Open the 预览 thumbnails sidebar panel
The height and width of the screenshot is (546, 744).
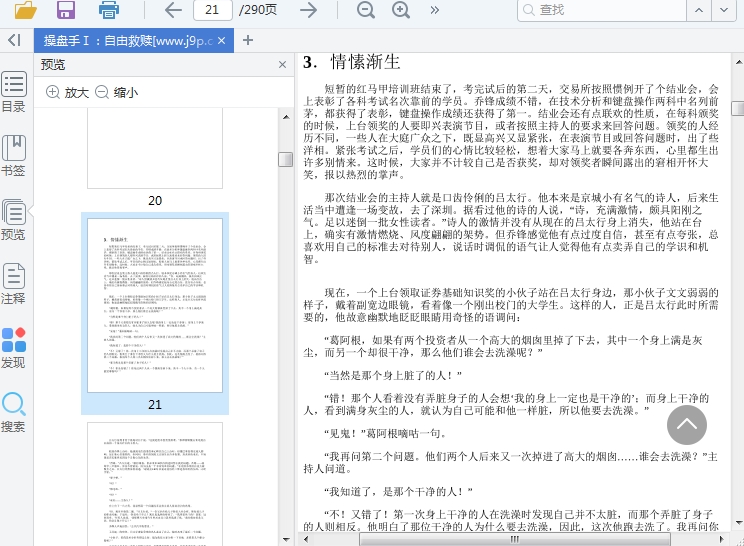14,220
